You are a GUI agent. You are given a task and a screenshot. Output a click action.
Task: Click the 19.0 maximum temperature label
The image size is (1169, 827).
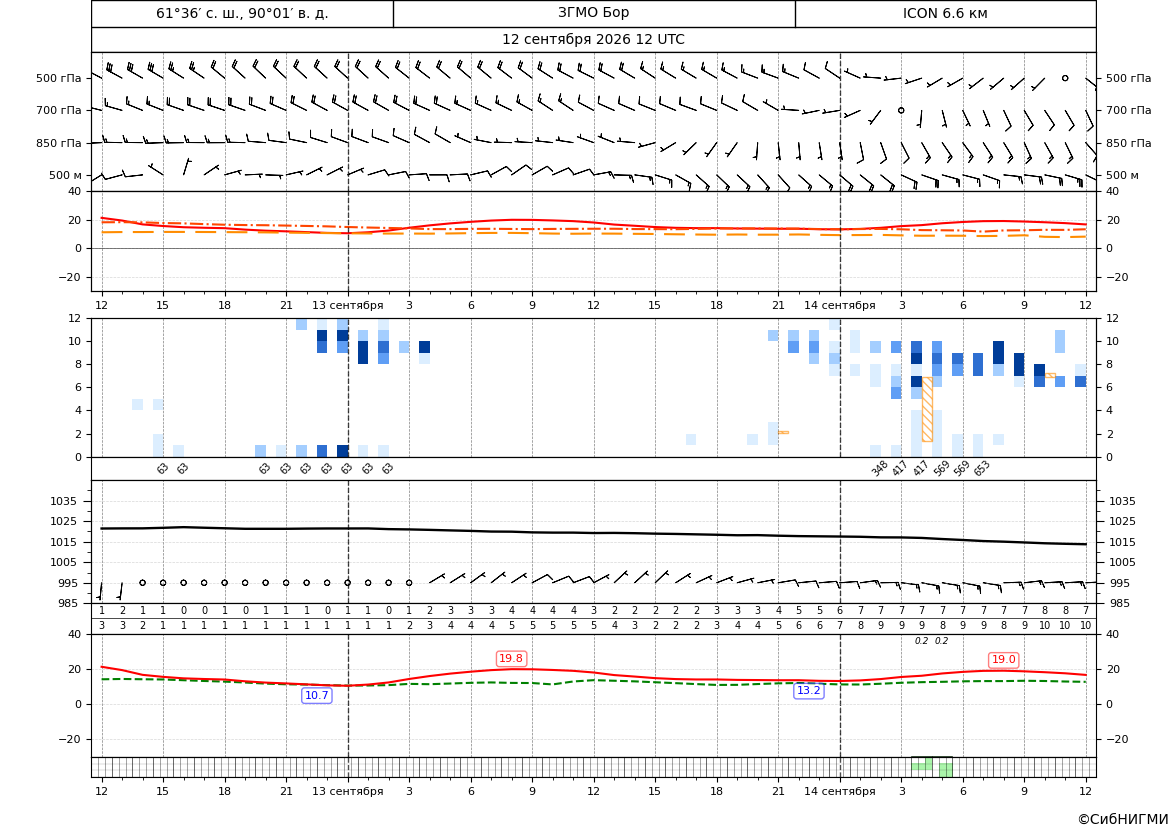tap(1003, 659)
